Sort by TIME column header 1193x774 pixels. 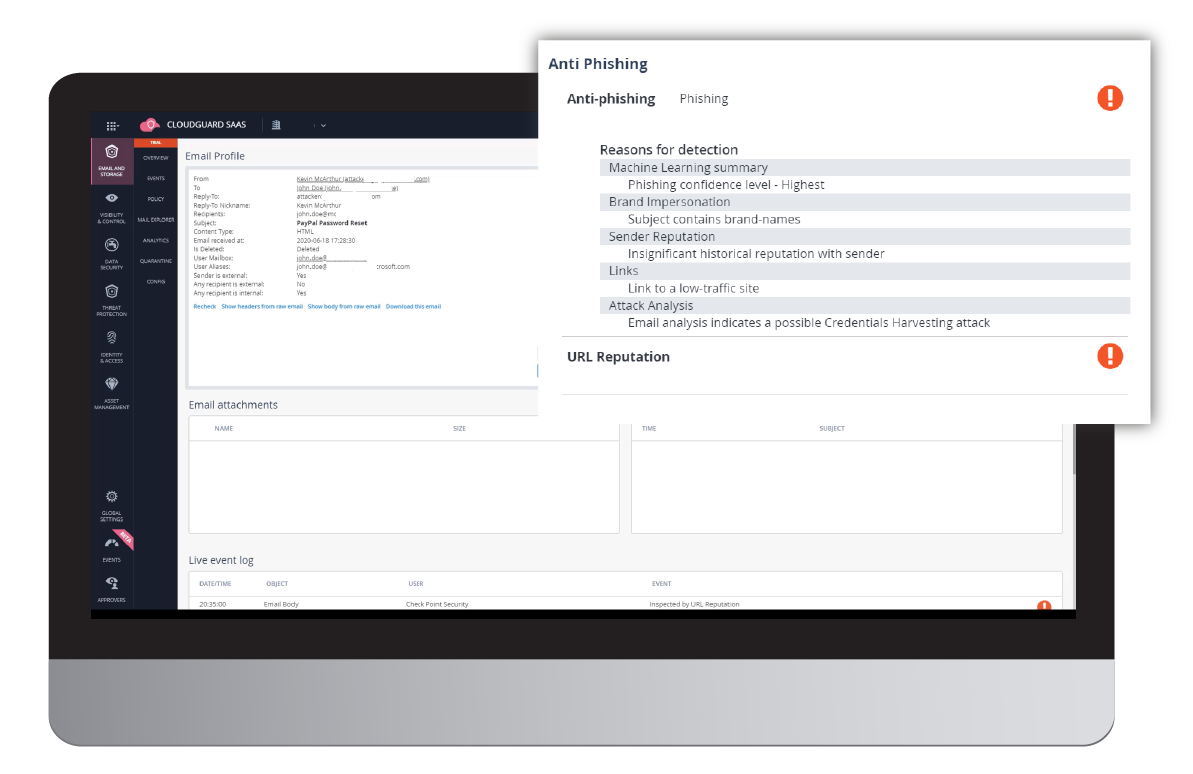click(x=649, y=428)
